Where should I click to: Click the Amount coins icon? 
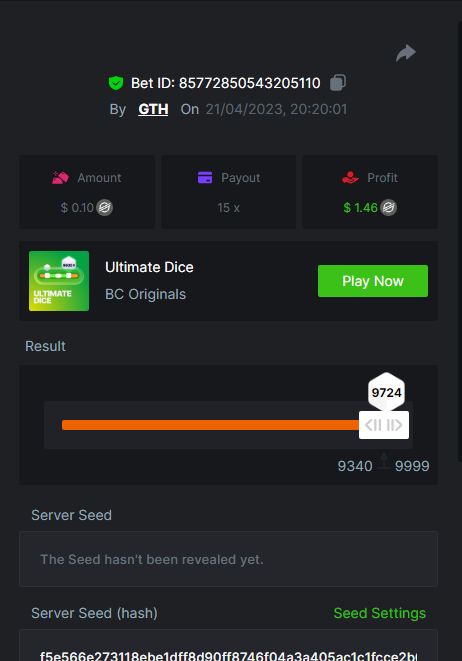tap(60, 177)
